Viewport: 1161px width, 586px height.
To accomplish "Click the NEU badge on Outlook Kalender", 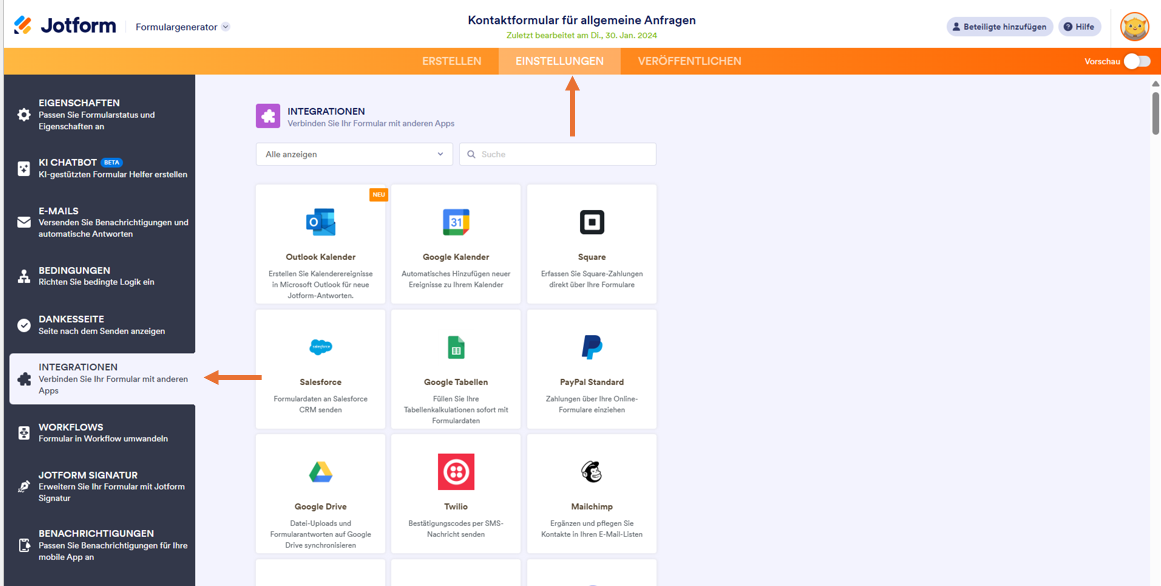I will point(378,194).
